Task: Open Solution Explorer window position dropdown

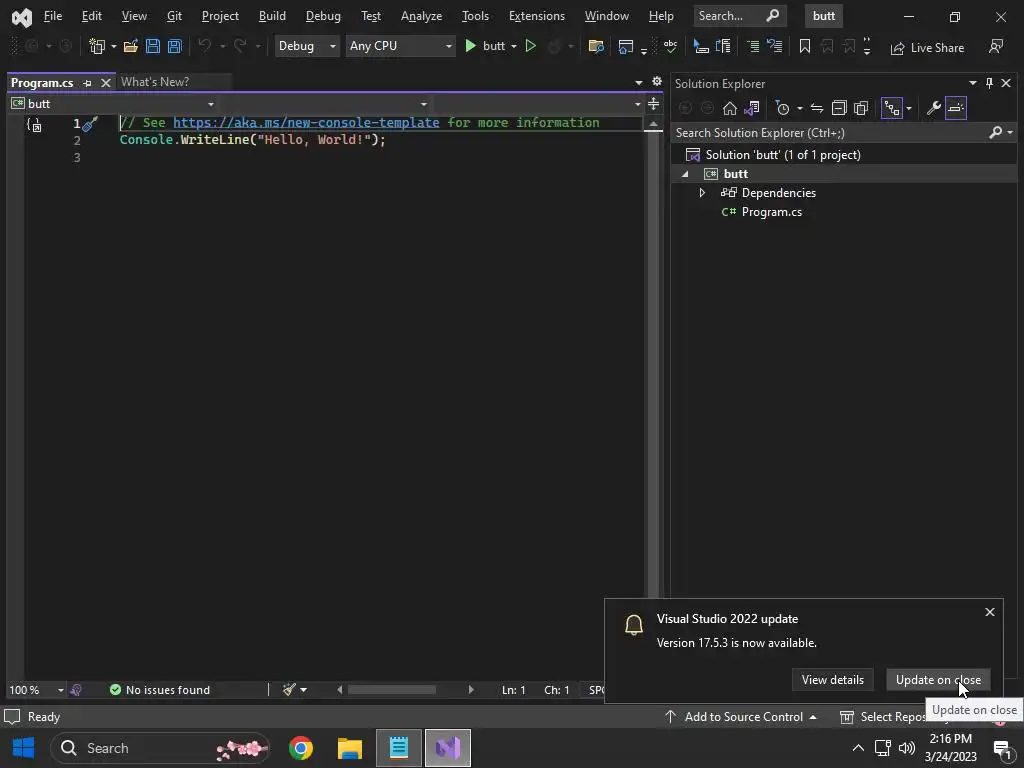Action: coord(973,83)
